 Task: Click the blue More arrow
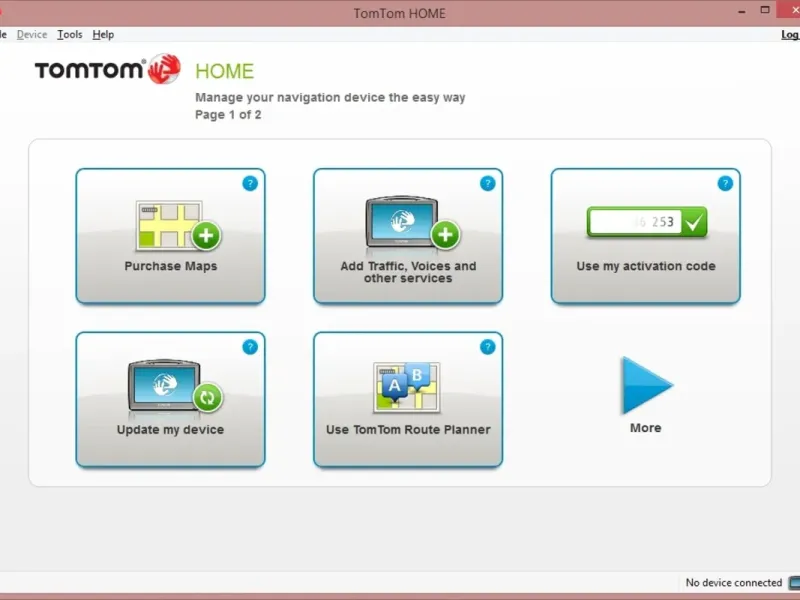[x=646, y=385]
